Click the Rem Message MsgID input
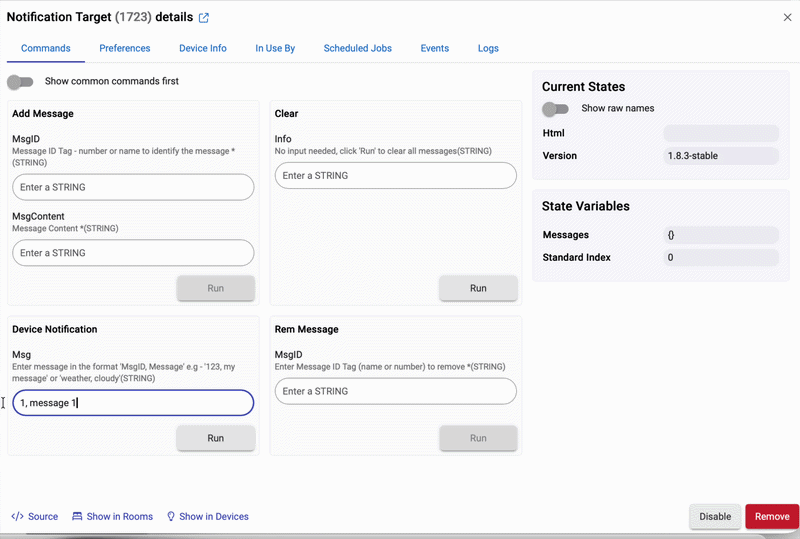This screenshot has height=539, width=800. pyautogui.click(x=395, y=391)
